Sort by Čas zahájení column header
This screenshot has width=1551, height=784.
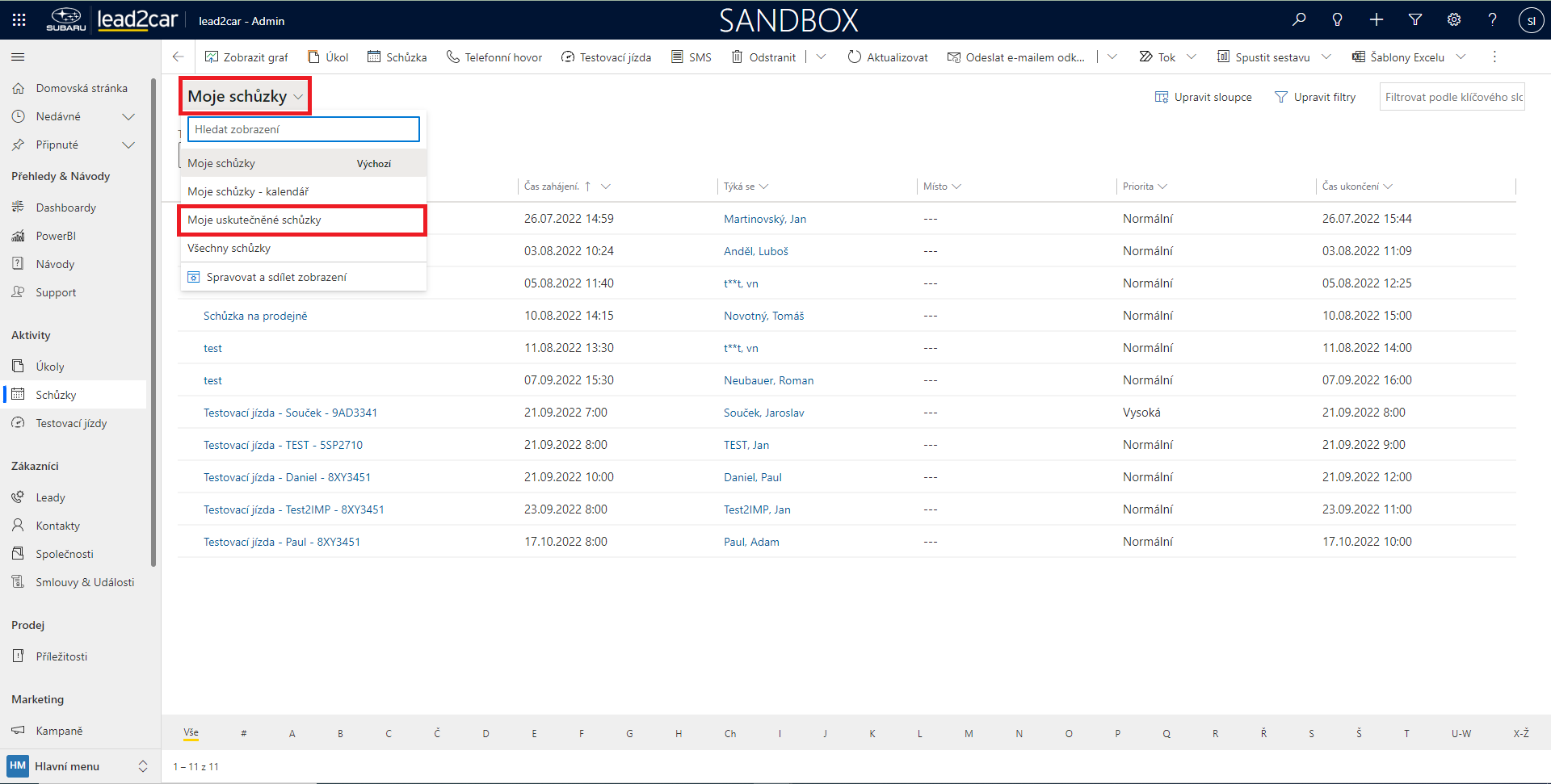(552, 187)
